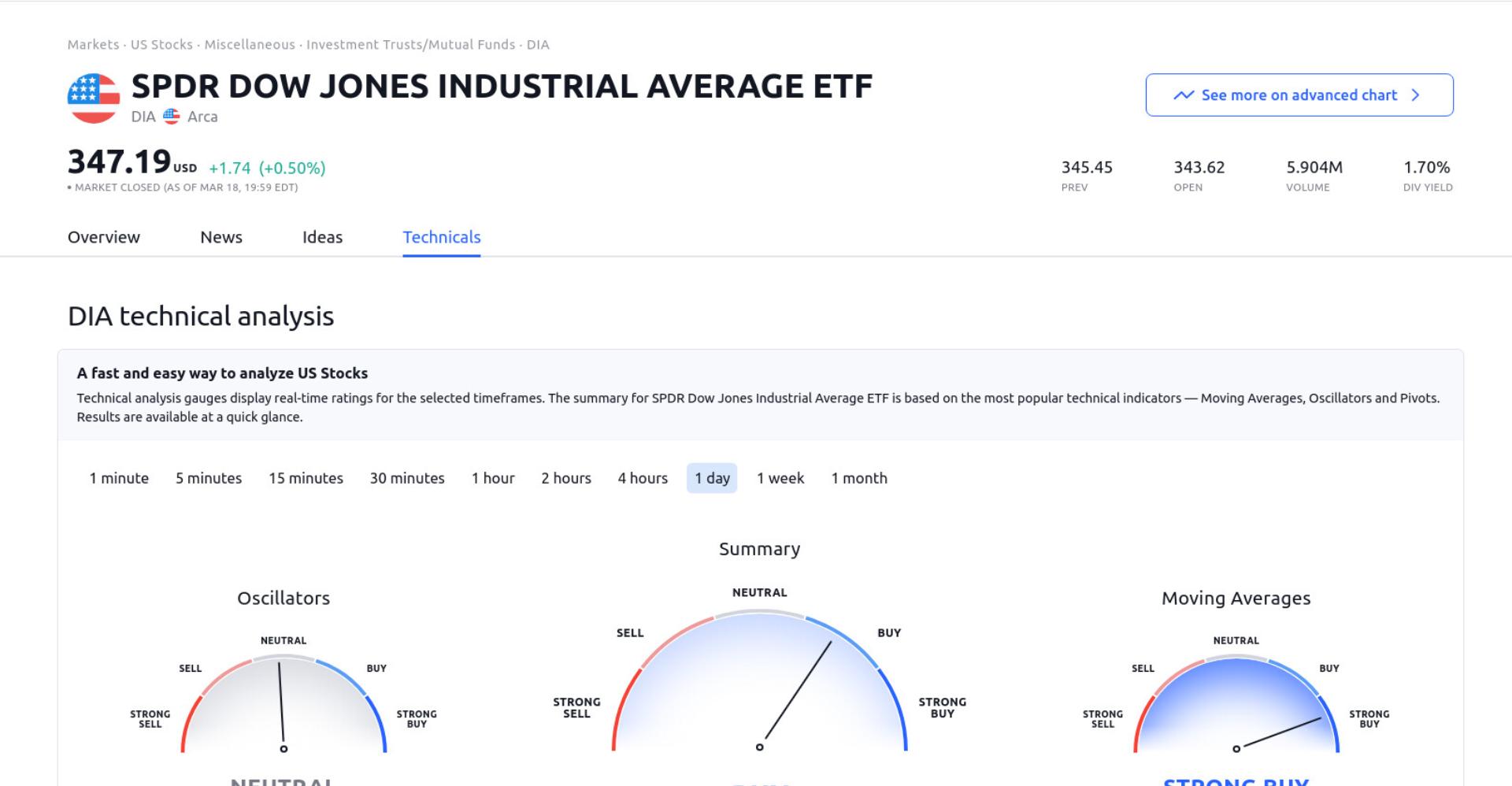Select the 4 hours timeframe

pyautogui.click(x=643, y=478)
